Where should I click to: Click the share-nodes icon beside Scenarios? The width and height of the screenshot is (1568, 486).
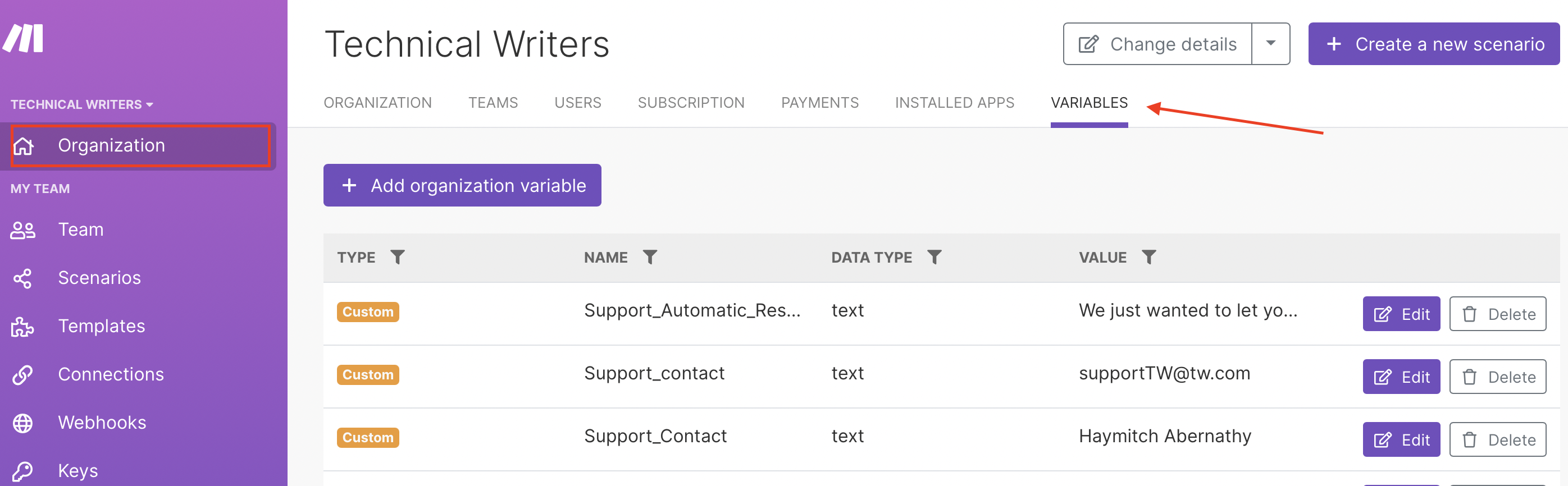tap(22, 278)
